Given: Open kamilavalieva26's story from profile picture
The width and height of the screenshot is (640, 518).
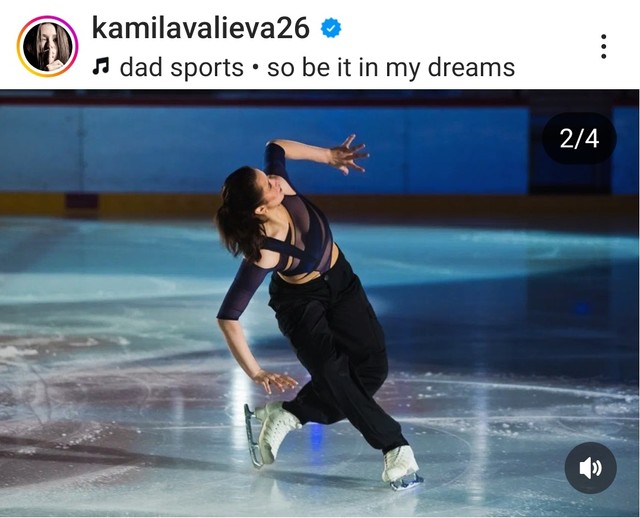Looking at the screenshot, I should (47, 47).
